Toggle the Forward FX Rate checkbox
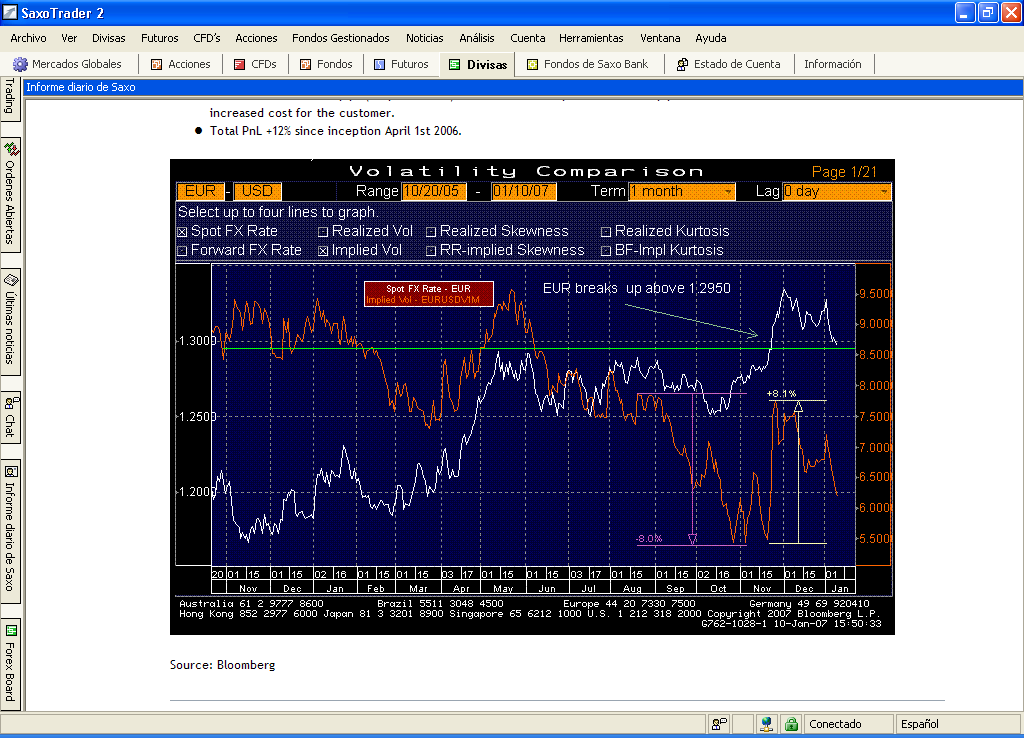The image size is (1024, 738). [x=182, y=251]
